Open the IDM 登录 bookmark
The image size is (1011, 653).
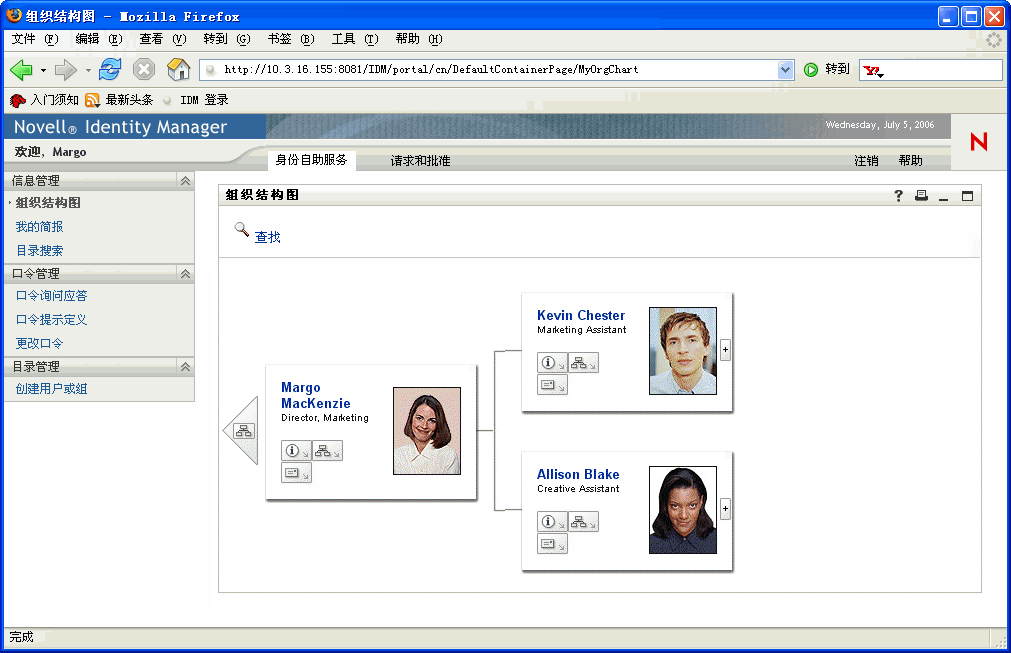tap(196, 100)
